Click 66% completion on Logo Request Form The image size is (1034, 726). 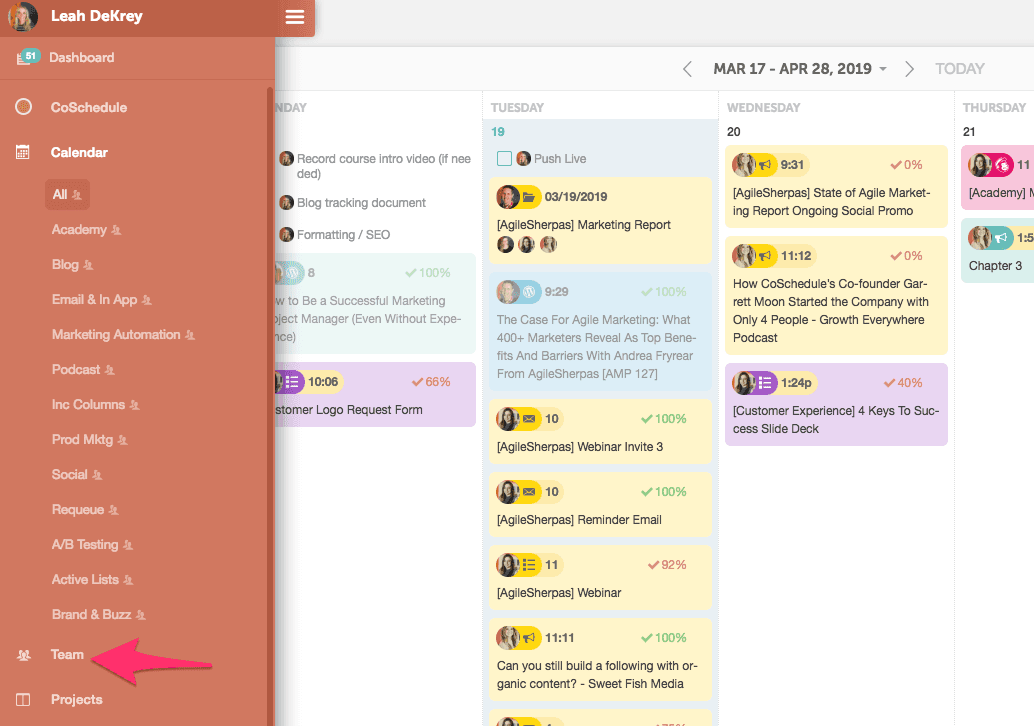(431, 382)
